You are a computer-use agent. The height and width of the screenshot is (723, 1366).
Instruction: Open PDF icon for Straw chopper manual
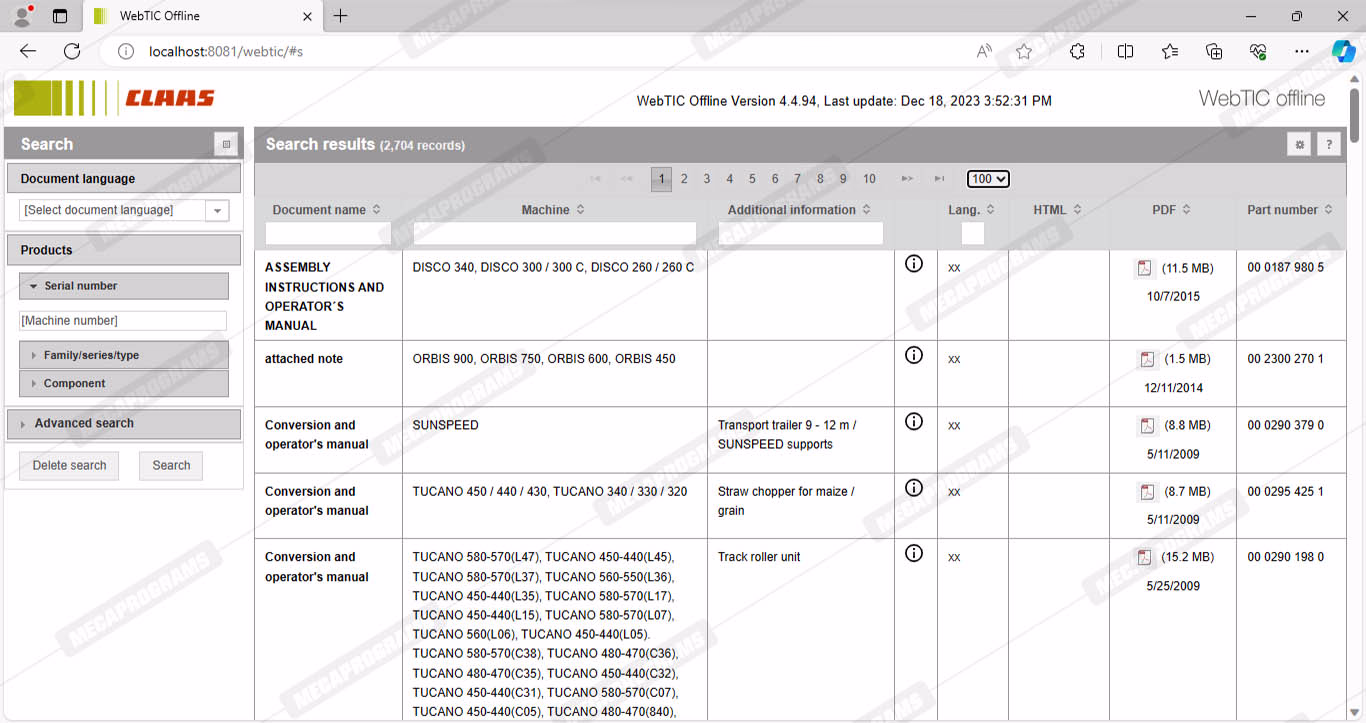click(x=1146, y=492)
